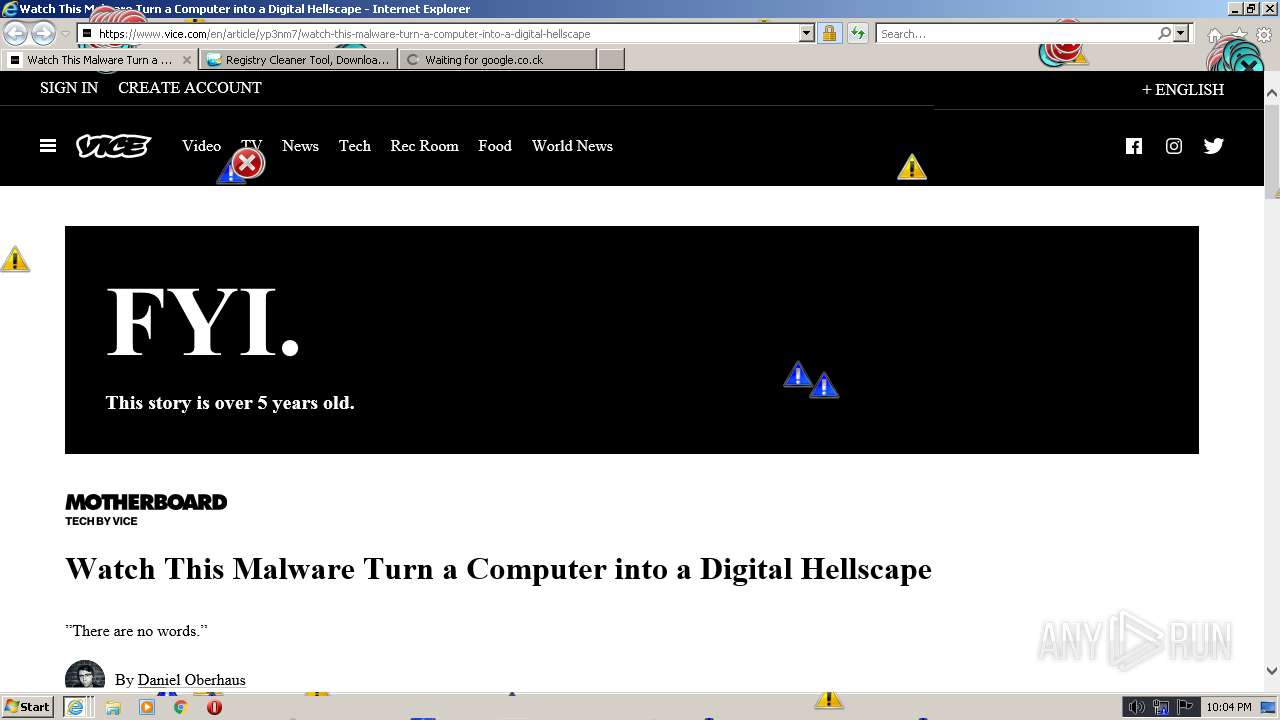
Task: Click the SIGN IN link
Action: (69, 88)
